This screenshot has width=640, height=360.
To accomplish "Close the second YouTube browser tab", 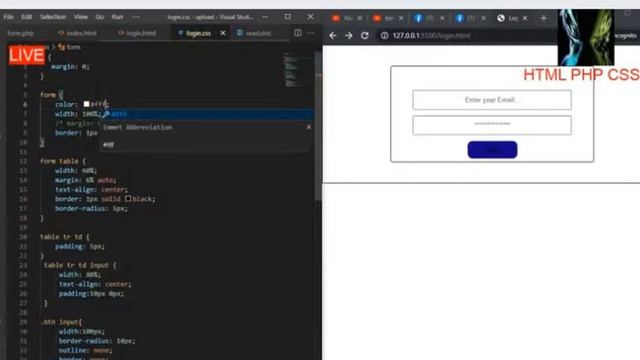I will (x=401, y=18).
